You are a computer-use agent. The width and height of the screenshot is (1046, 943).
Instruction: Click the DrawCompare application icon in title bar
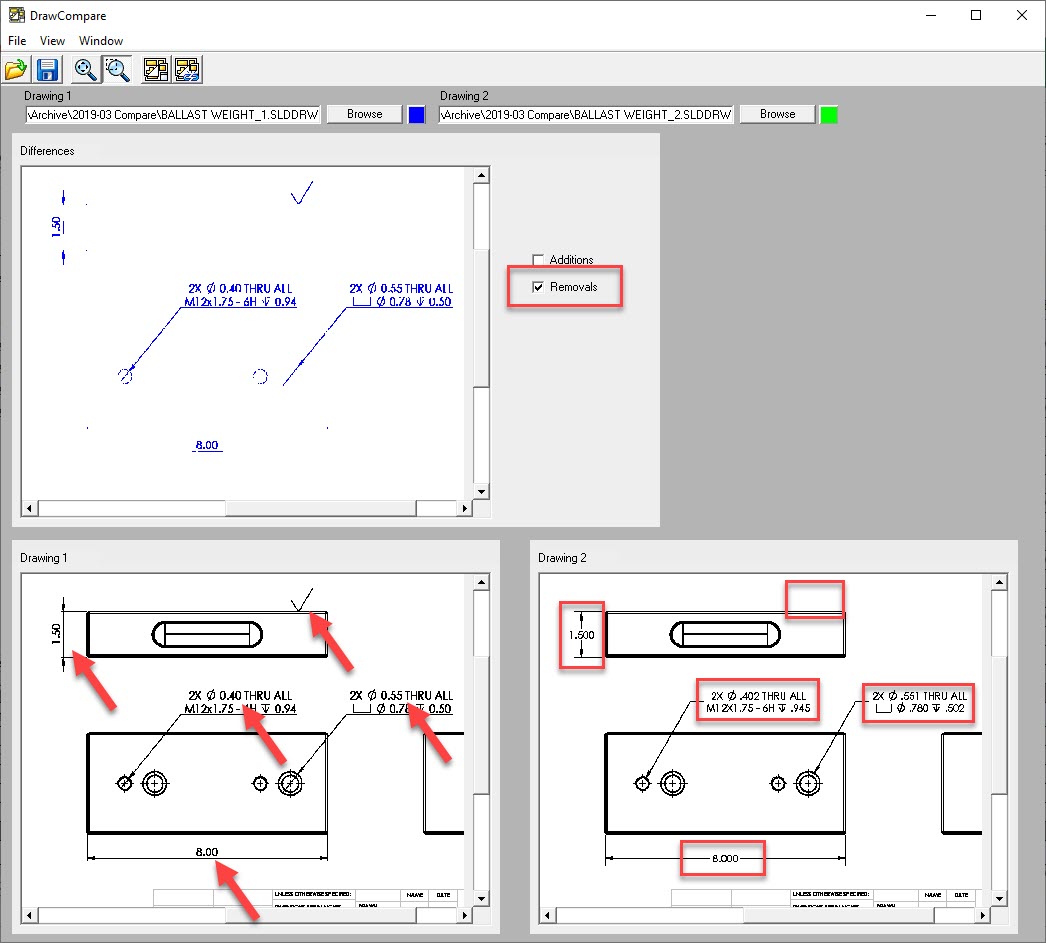17,15
